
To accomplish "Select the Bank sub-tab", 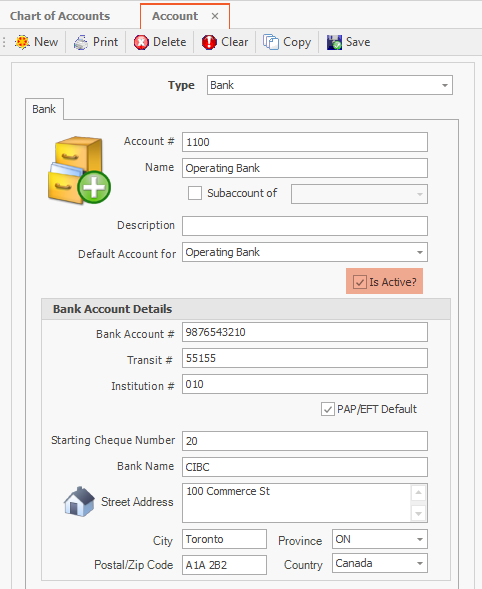I will point(44,109).
